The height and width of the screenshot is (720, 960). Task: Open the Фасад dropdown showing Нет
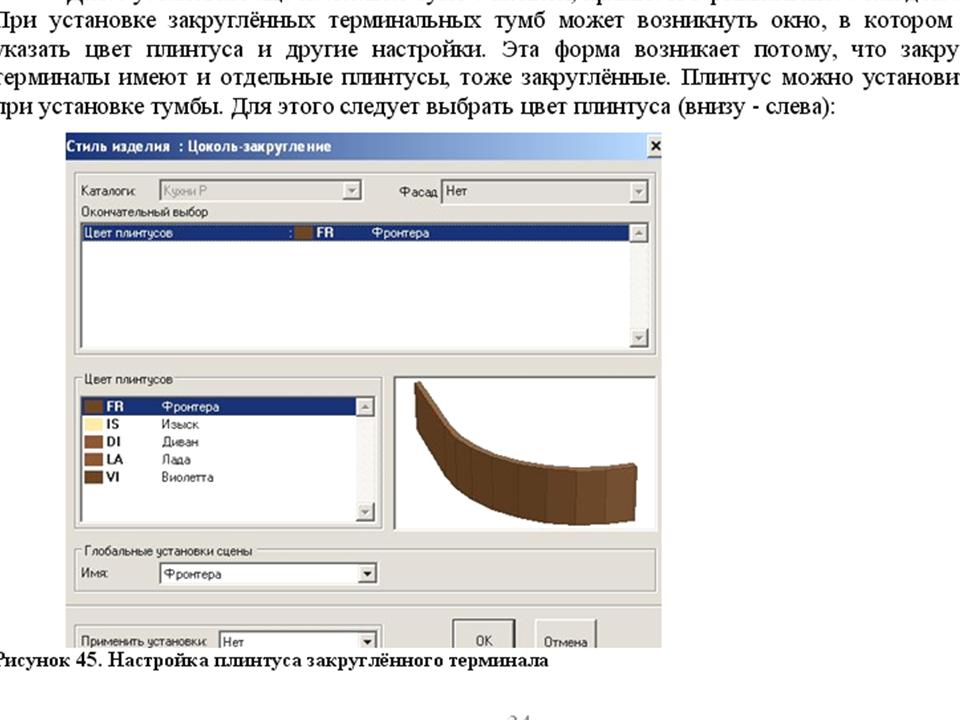639,192
